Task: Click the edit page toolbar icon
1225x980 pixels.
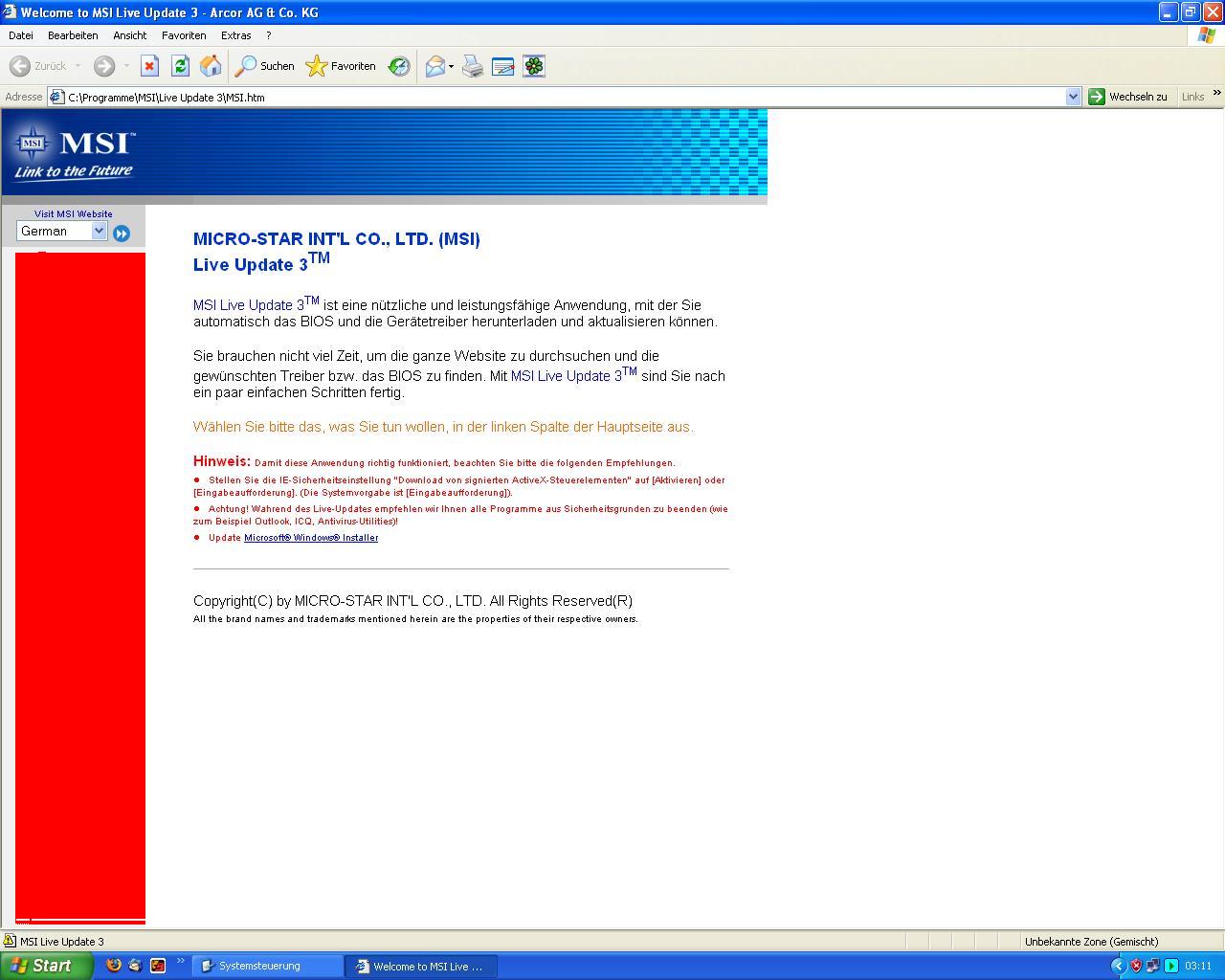Action: tap(502, 66)
